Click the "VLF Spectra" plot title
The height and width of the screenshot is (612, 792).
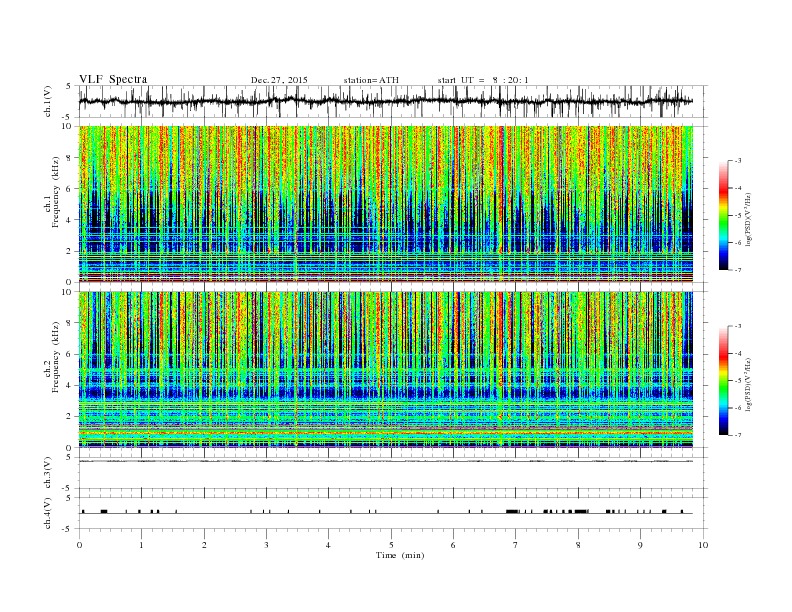tap(113, 79)
